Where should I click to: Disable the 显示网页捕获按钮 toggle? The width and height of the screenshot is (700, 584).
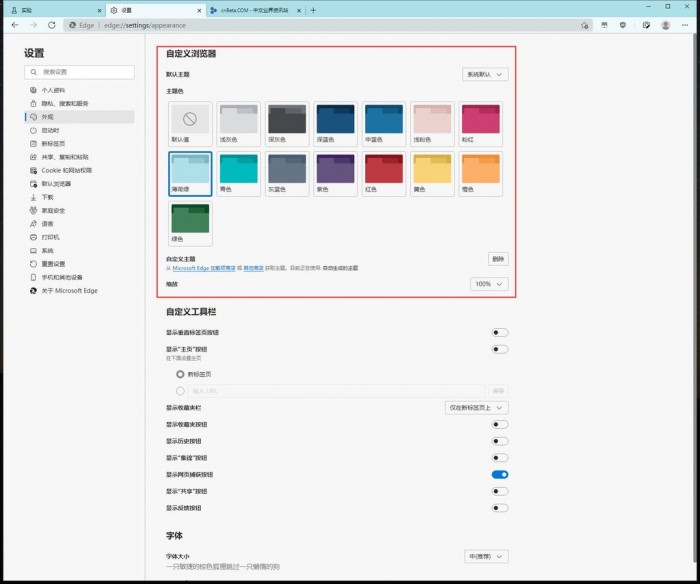(500, 475)
